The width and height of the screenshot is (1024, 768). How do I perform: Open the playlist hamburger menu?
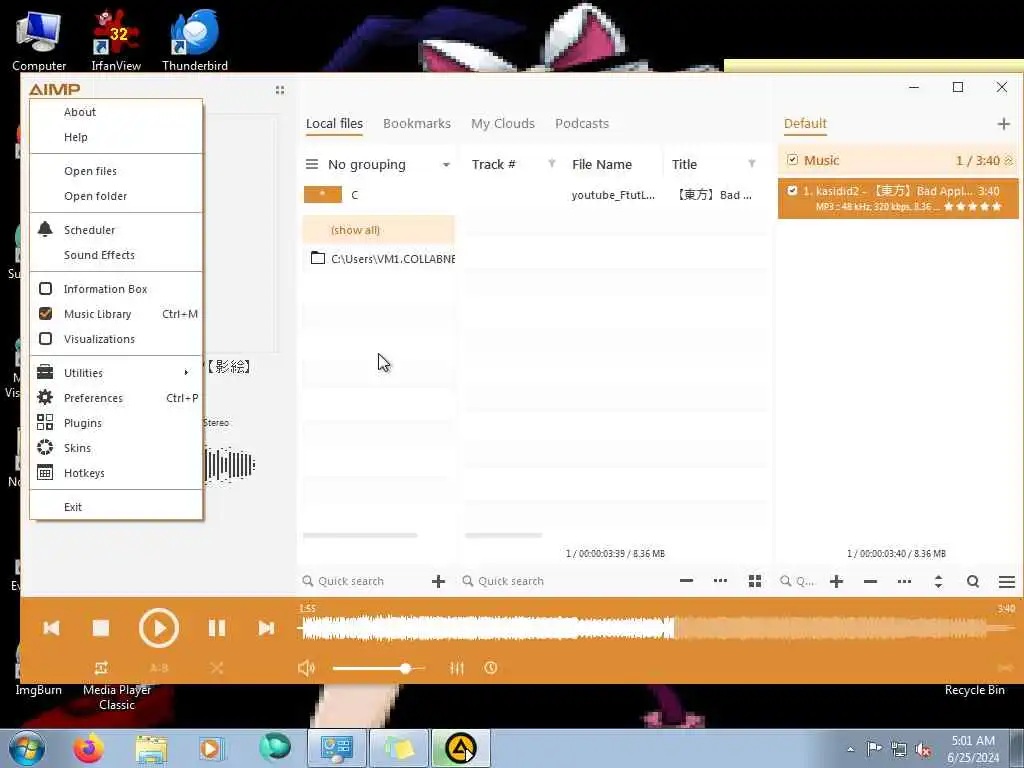click(x=1006, y=581)
